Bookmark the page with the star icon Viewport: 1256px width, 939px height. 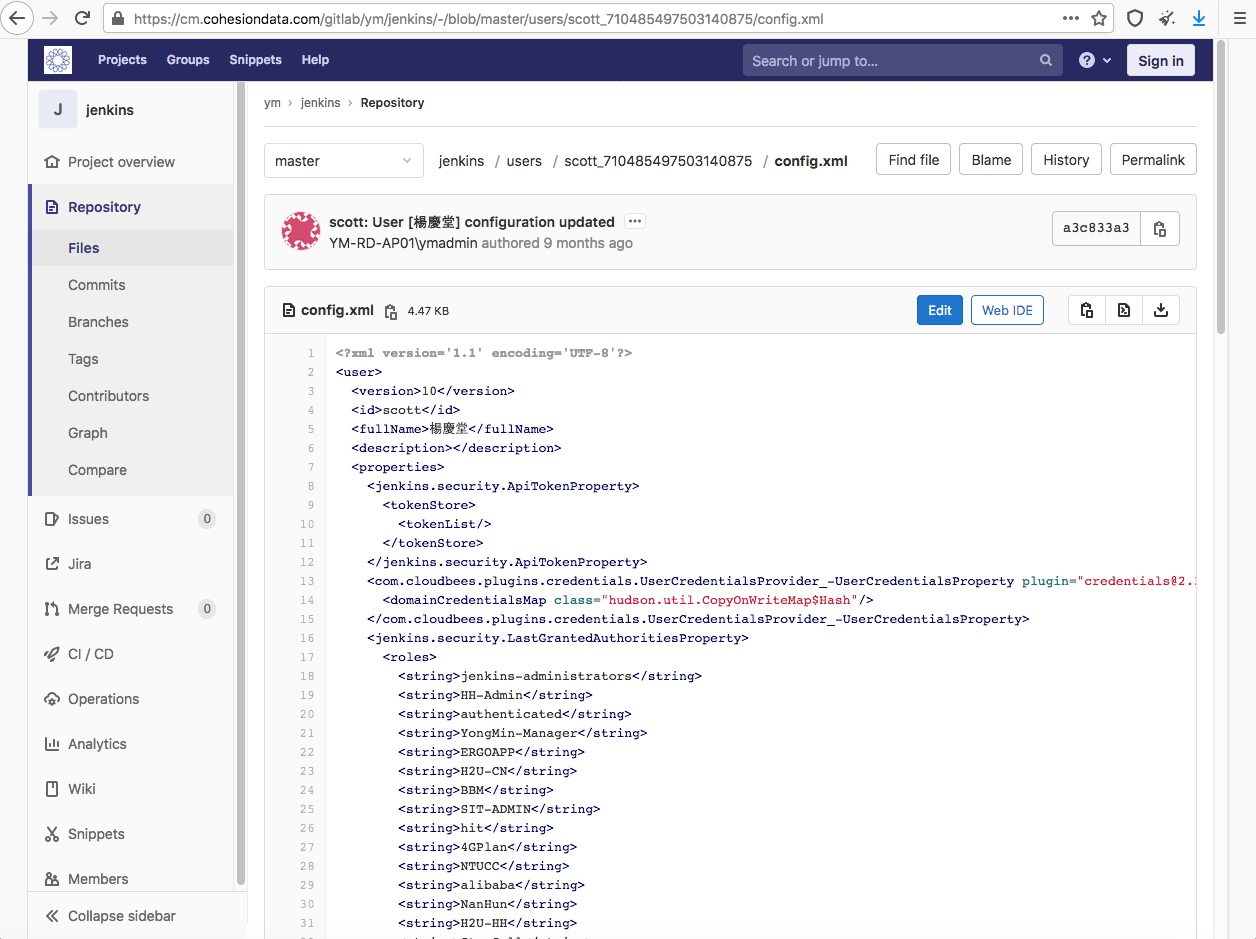[1099, 18]
